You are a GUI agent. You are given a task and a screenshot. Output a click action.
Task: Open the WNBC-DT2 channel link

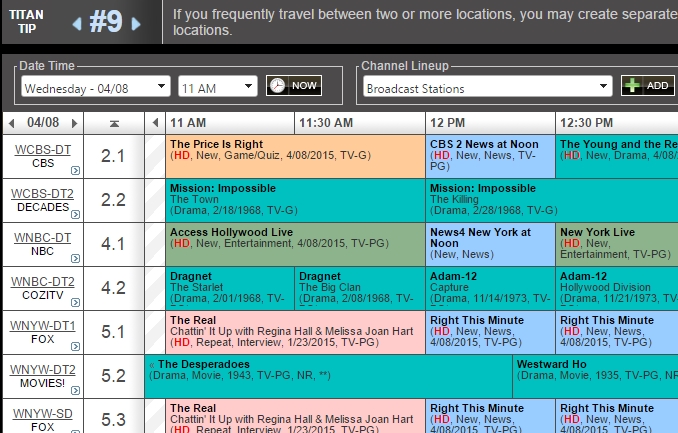pos(42,282)
